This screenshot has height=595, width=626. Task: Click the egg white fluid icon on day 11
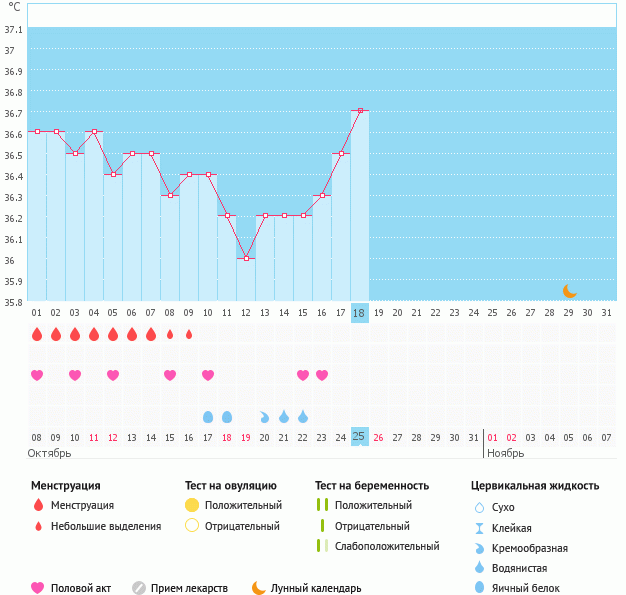(227, 416)
